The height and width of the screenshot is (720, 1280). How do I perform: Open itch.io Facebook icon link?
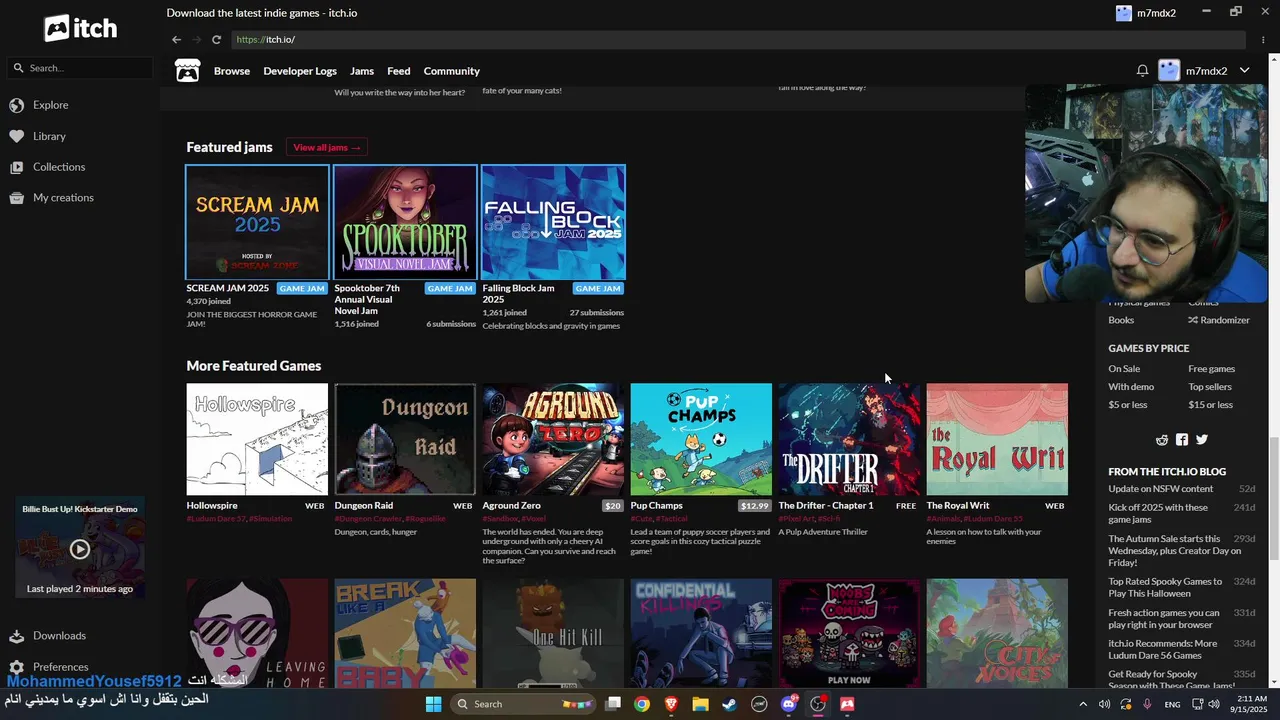(x=1182, y=440)
